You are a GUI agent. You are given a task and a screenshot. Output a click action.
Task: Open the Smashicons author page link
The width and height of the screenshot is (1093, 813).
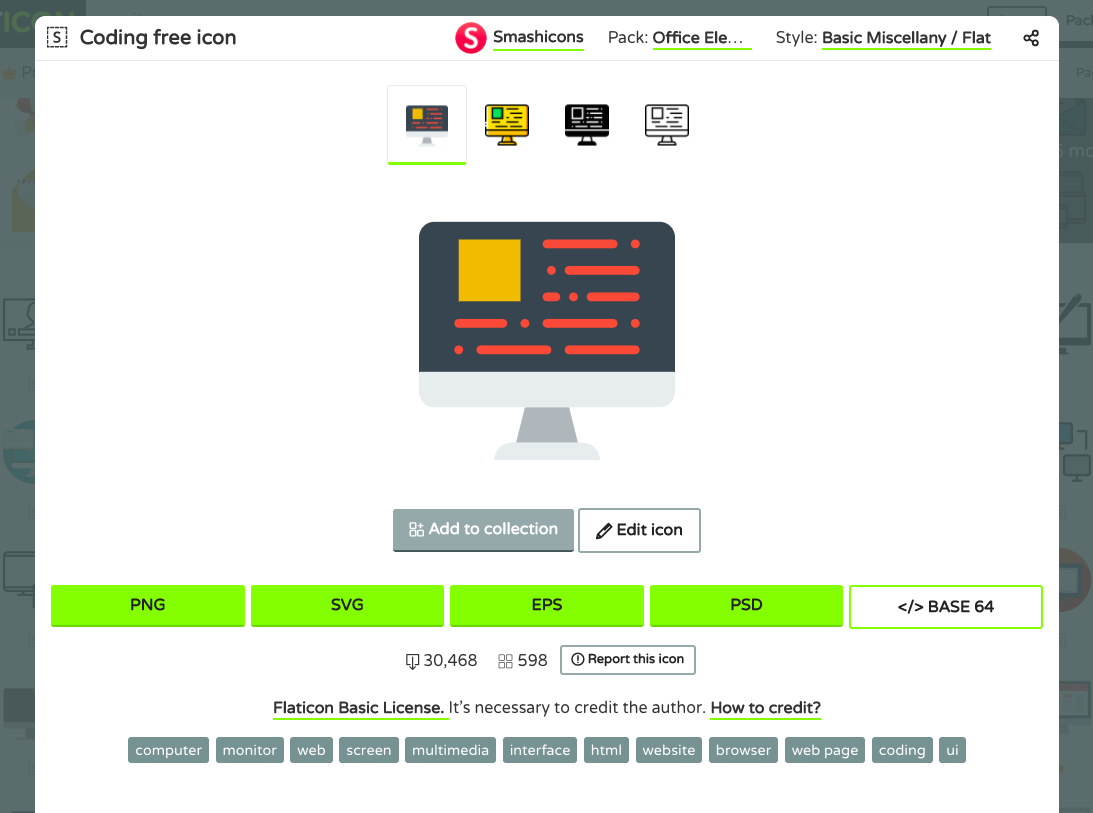pos(538,38)
